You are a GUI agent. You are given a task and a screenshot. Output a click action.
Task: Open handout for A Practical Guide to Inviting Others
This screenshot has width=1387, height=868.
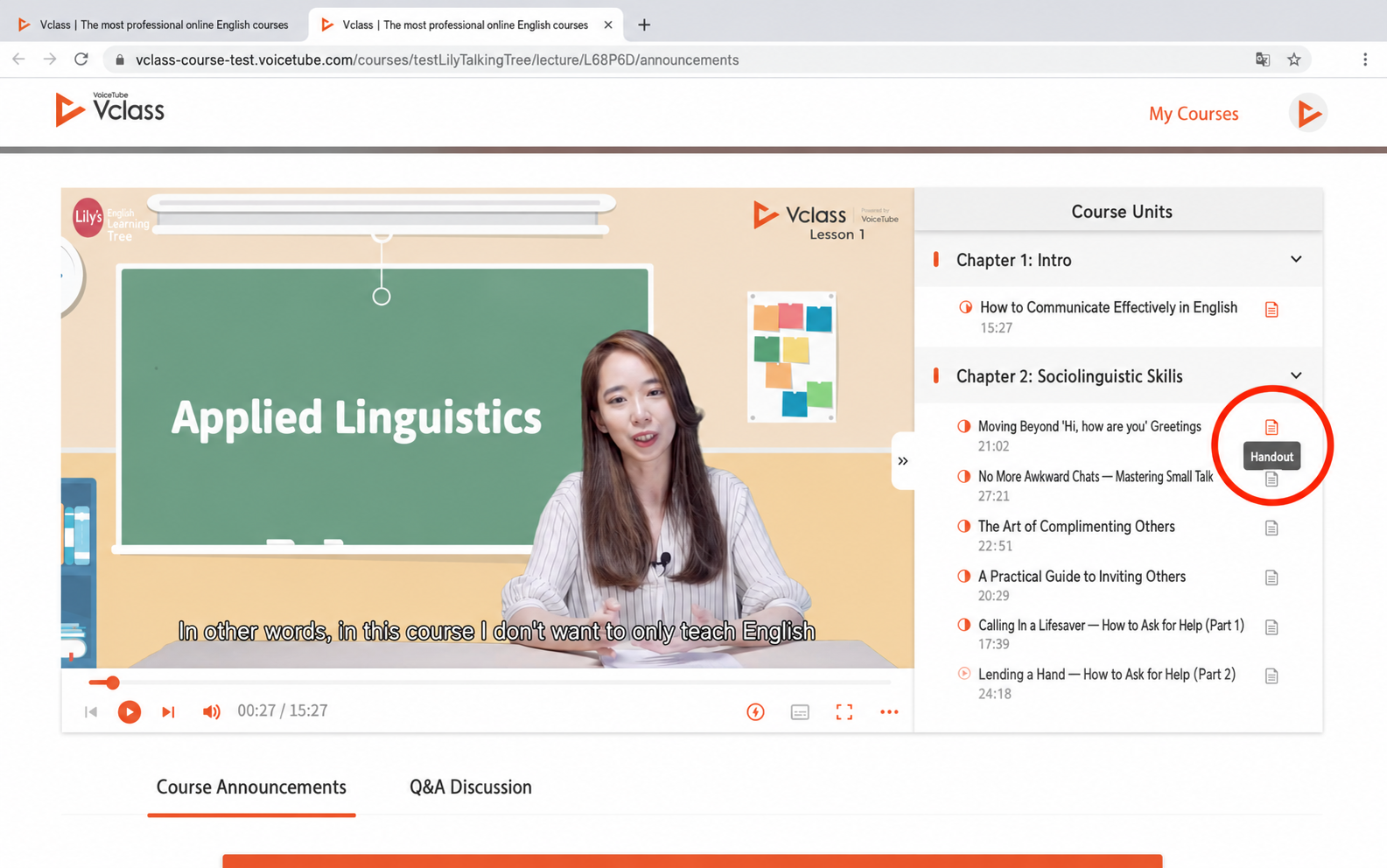(x=1271, y=577)
